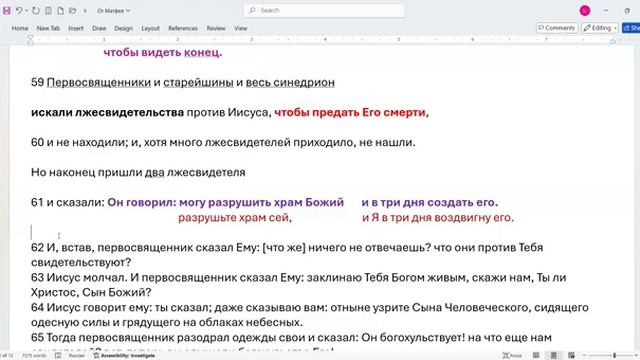The height and width of the screenshot is (360, 640).
Task: Click Accessibility: Investigate in status bar
Action: 124,356
